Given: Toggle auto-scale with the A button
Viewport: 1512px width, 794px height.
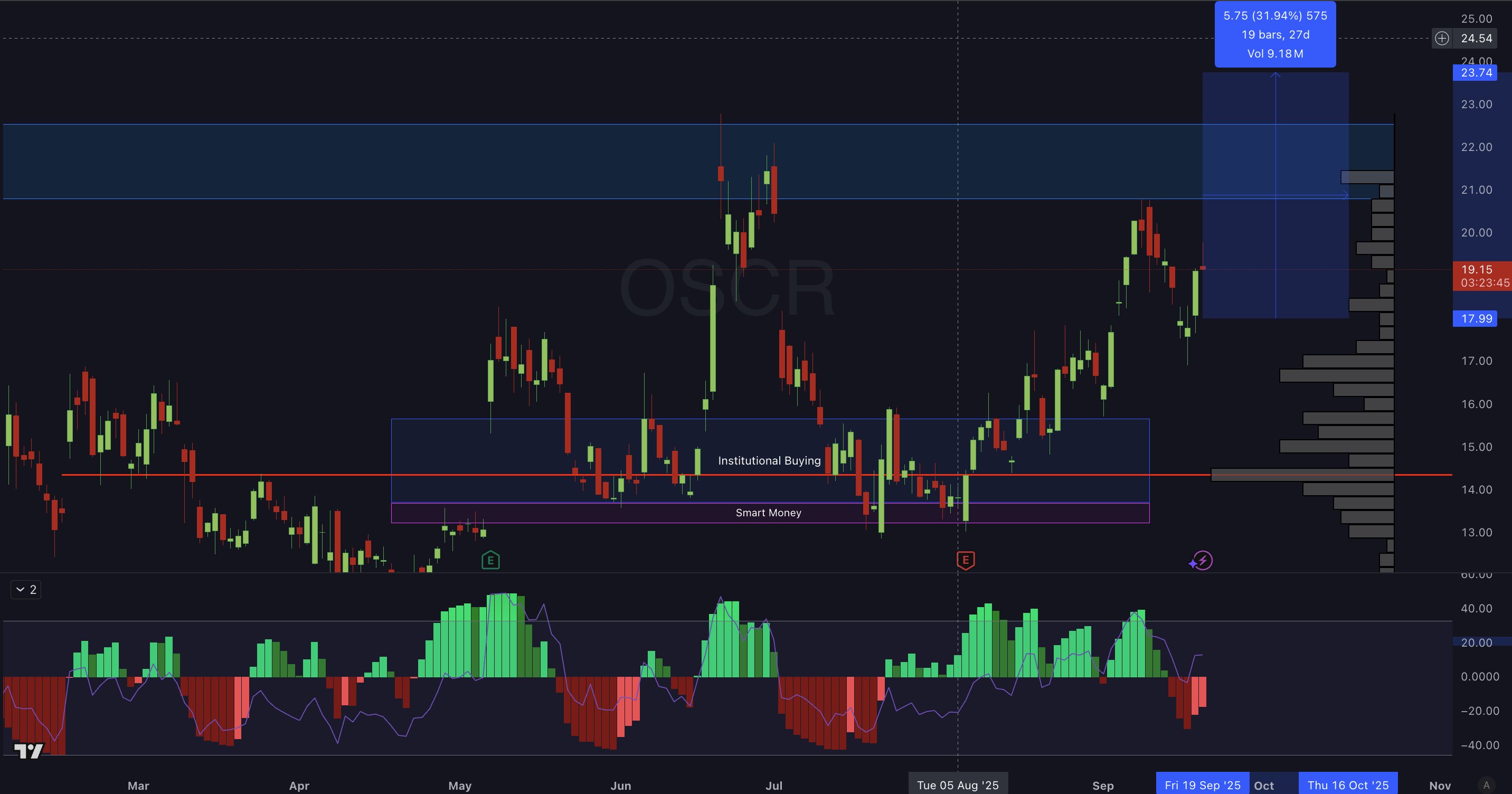Looking at the screenshot, I should [1486, 785].
